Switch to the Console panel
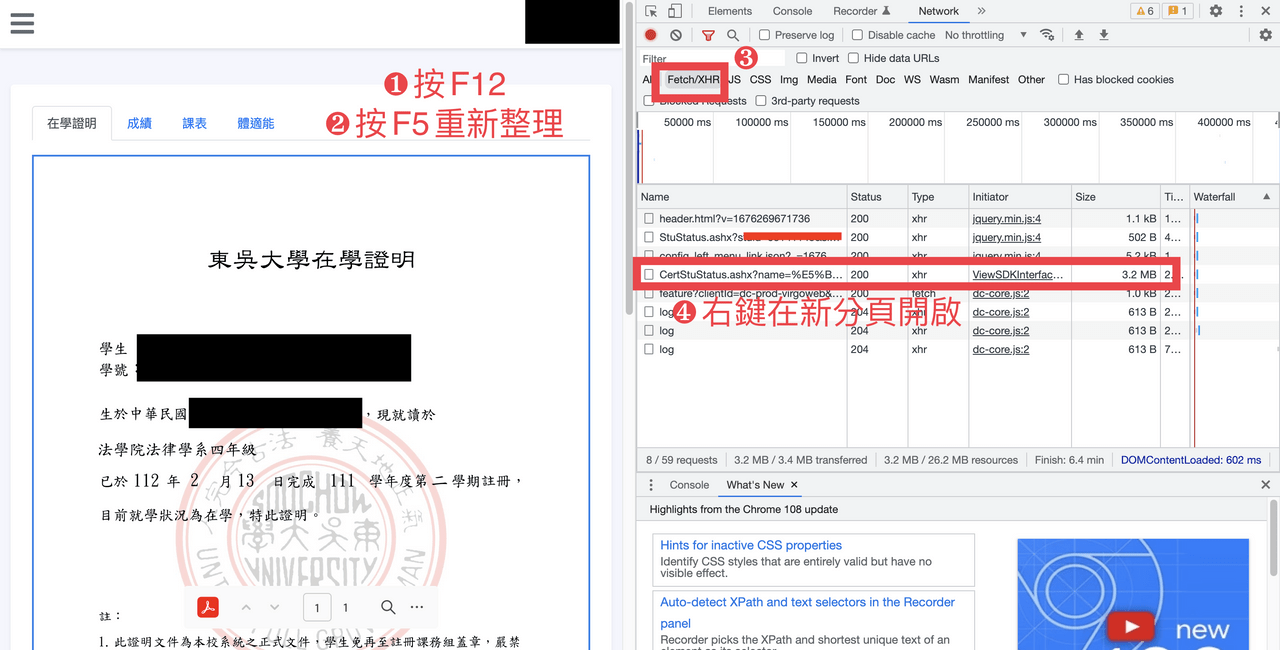 click(x=792, y=11)
